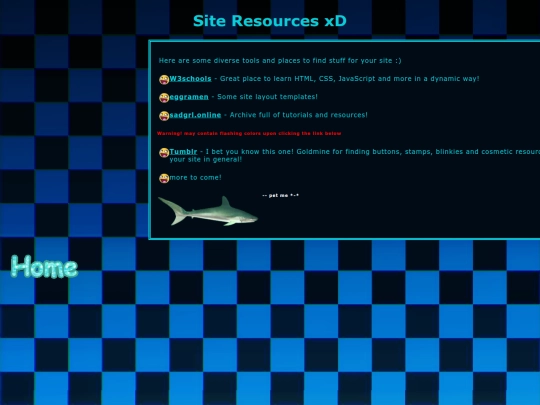Open the W3schools link
This screenshot has width=540, height=405.
coord(190,79)
